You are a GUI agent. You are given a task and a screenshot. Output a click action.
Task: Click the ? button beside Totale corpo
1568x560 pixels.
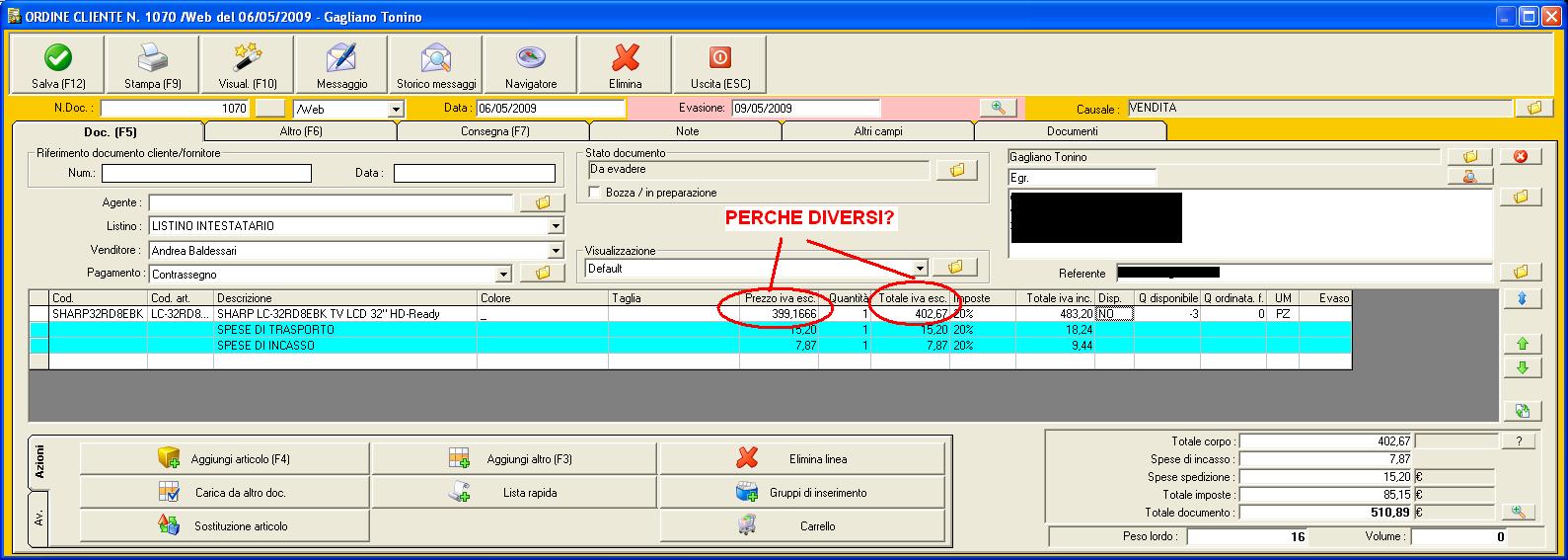pos(1519,441)
